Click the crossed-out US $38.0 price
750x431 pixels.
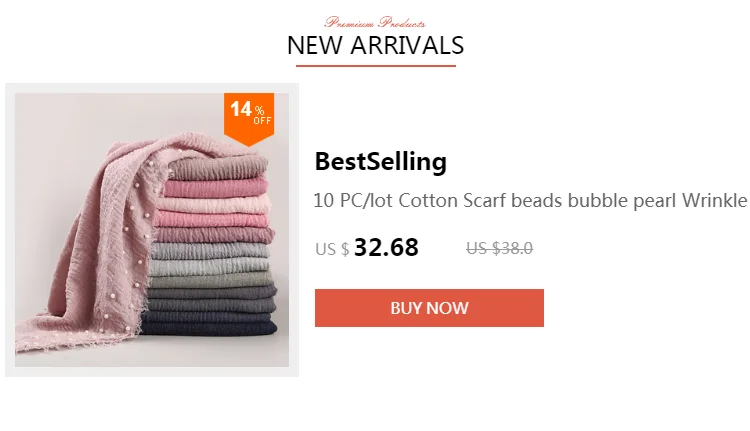coord(499,248)
